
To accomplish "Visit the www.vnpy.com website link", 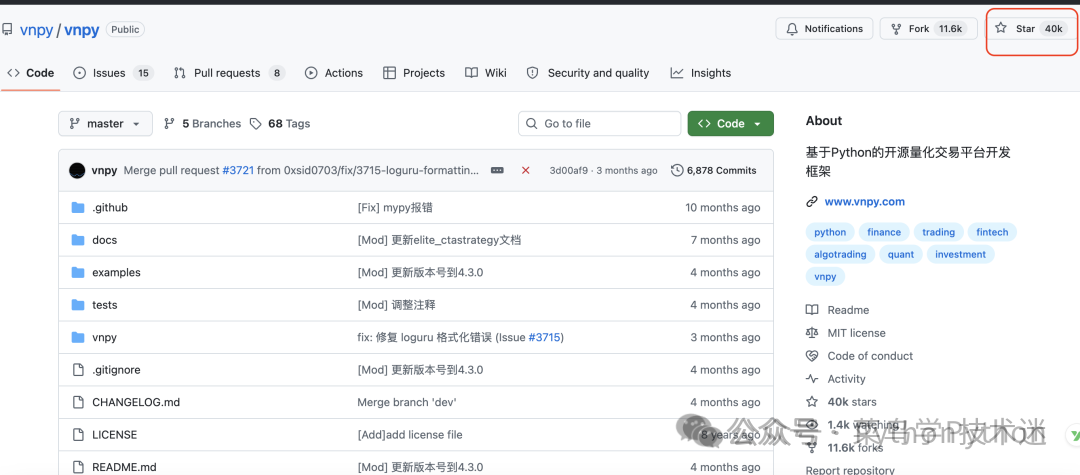I will pos(864,202).
